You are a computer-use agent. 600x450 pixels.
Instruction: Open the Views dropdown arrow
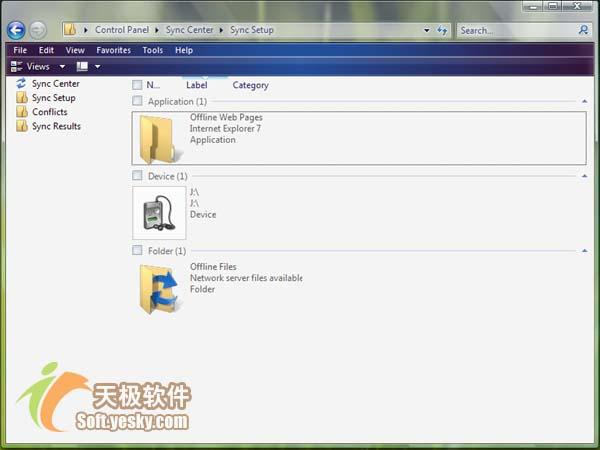62,67
